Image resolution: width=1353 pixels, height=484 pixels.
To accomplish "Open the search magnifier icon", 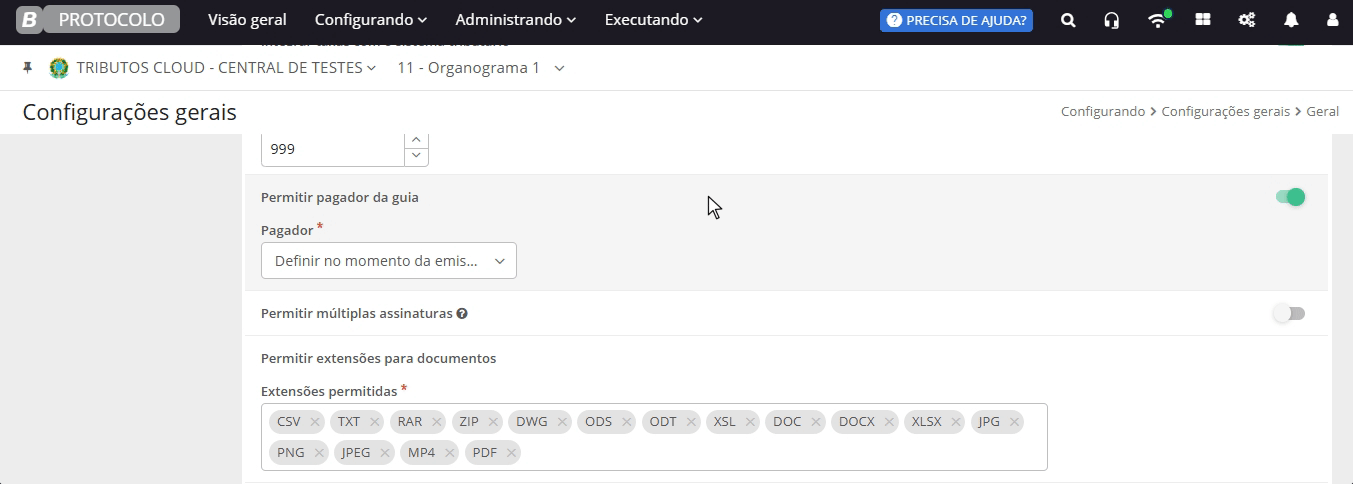I will tap(1068, 20).
